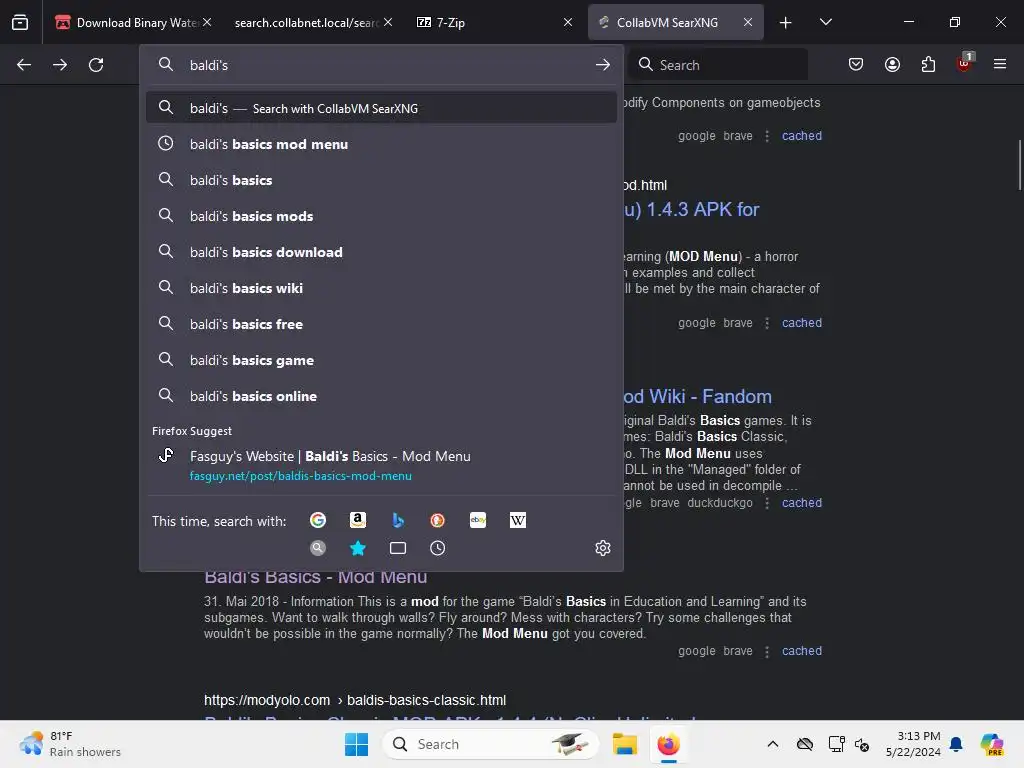
Task: Open the Windows Start menu
Action: (357, 744)
